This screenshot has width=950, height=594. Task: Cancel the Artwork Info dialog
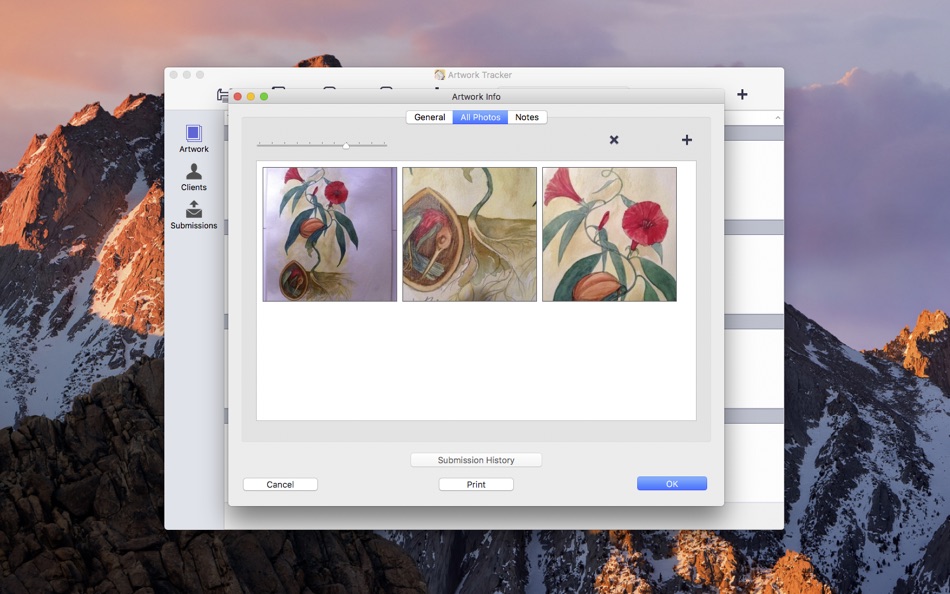tap(280, 483)
